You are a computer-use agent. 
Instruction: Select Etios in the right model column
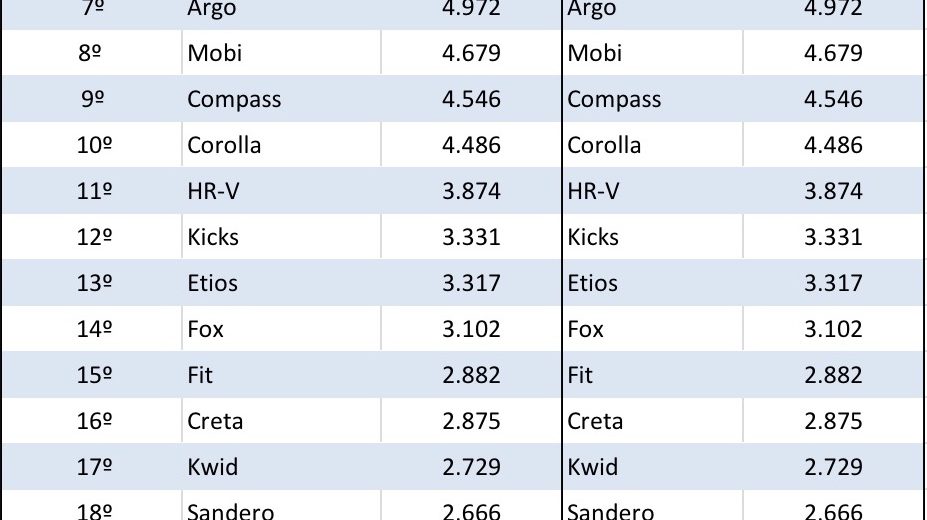pyautogui.click(x=593, y=283)
